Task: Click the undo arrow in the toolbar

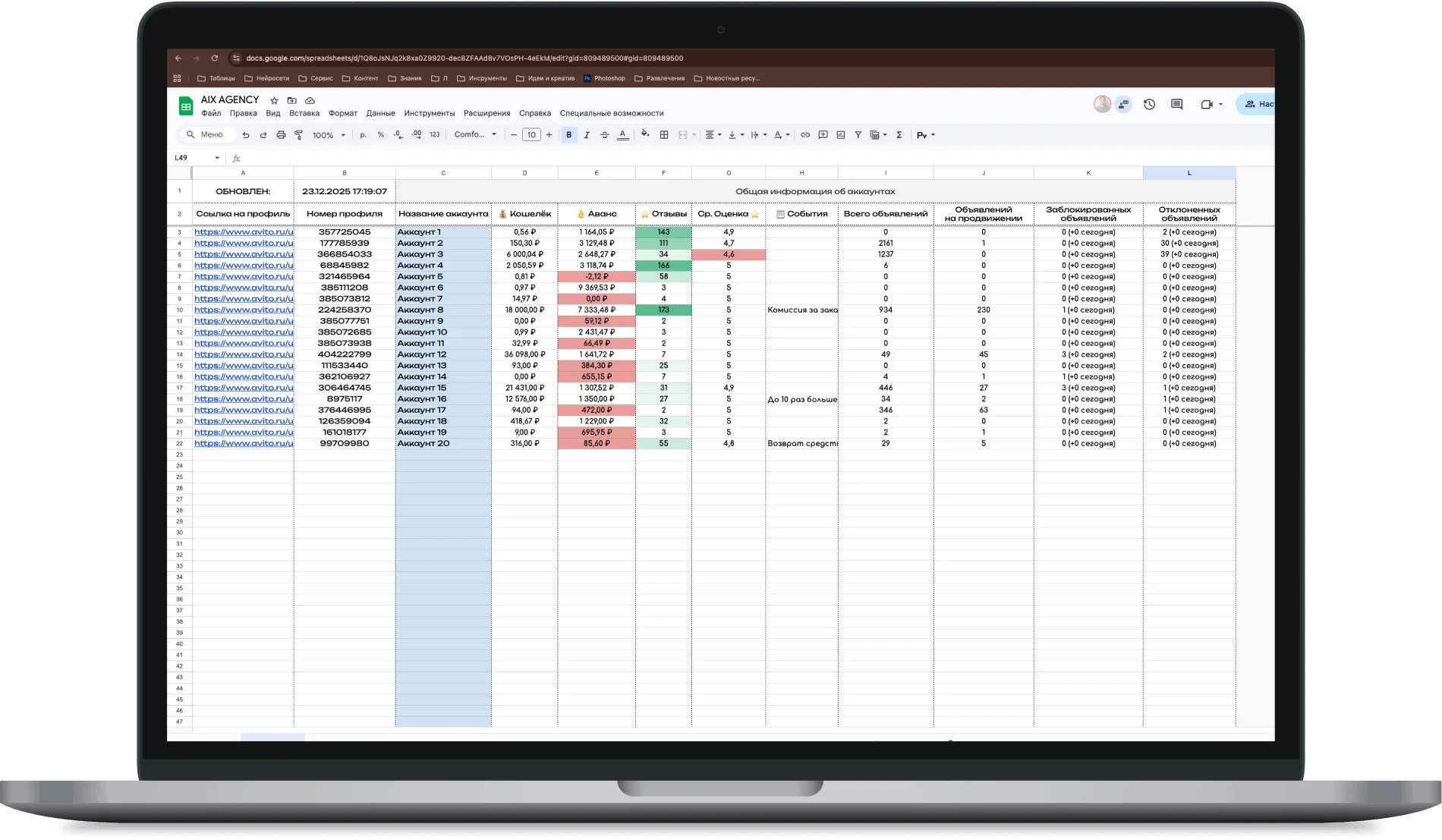Action: (246, 135)
